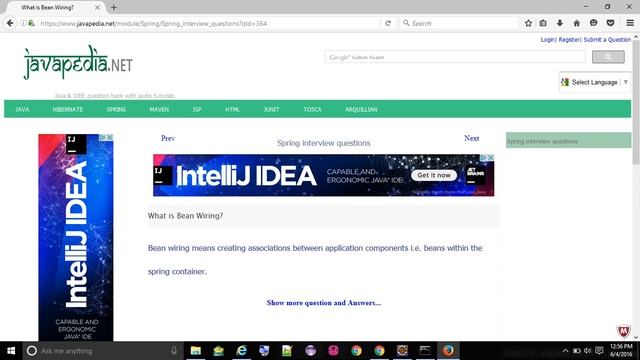Open the Windows Start menu

(x=11, y=351)
